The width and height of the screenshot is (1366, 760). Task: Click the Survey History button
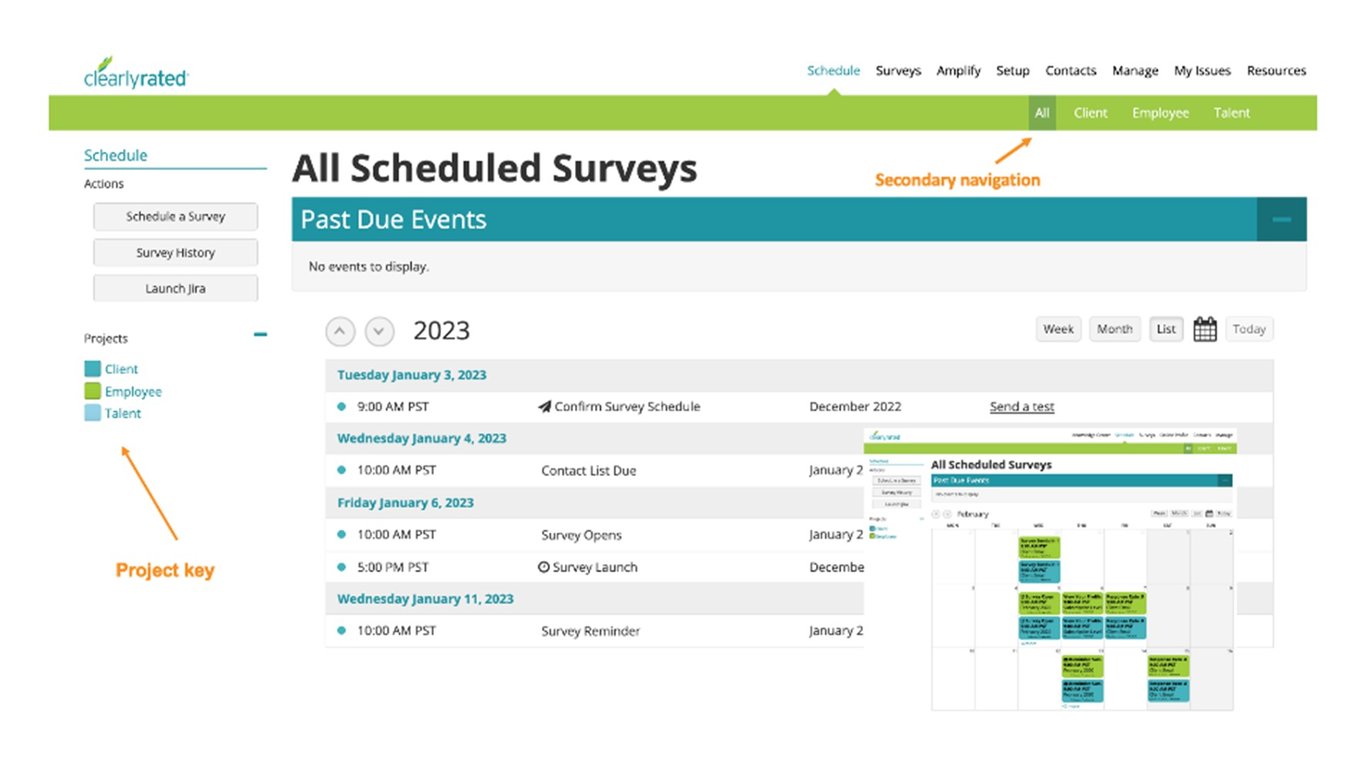coord(175,253)
